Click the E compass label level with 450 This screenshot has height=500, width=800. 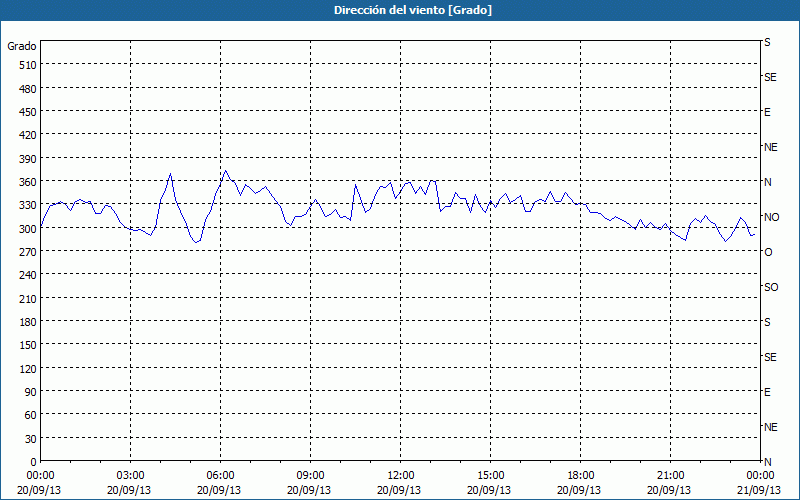tap(767, 112)
